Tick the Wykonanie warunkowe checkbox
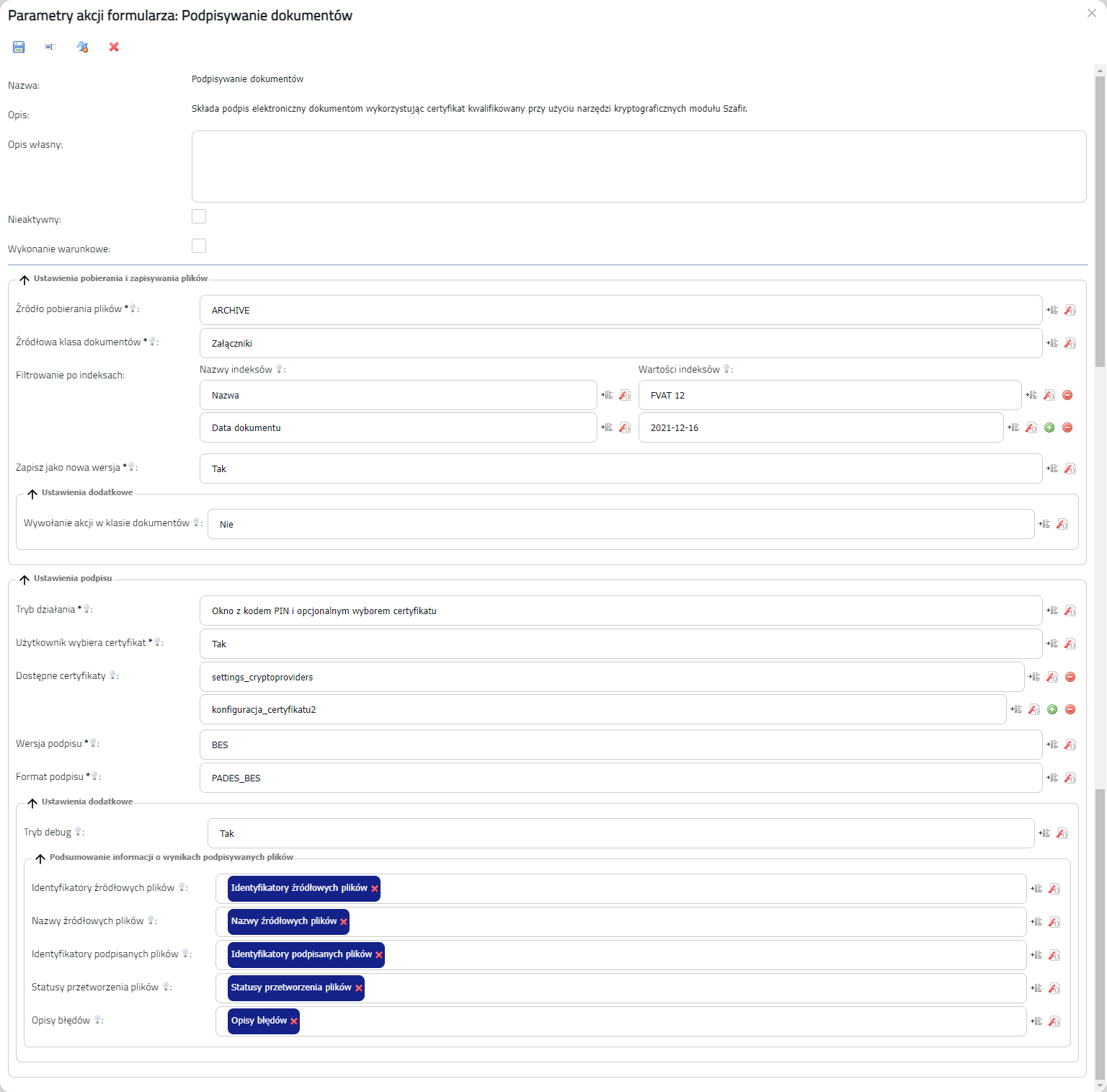The width and height of the screenshot is (1107, 1092). pos(199,246)
